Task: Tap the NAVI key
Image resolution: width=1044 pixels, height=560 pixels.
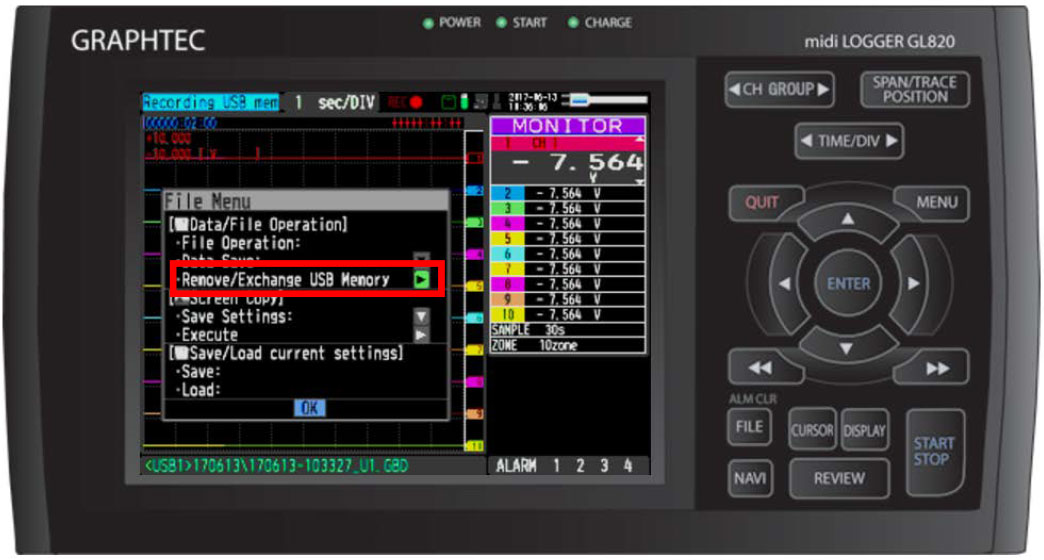Action: [x=750, y=478]
